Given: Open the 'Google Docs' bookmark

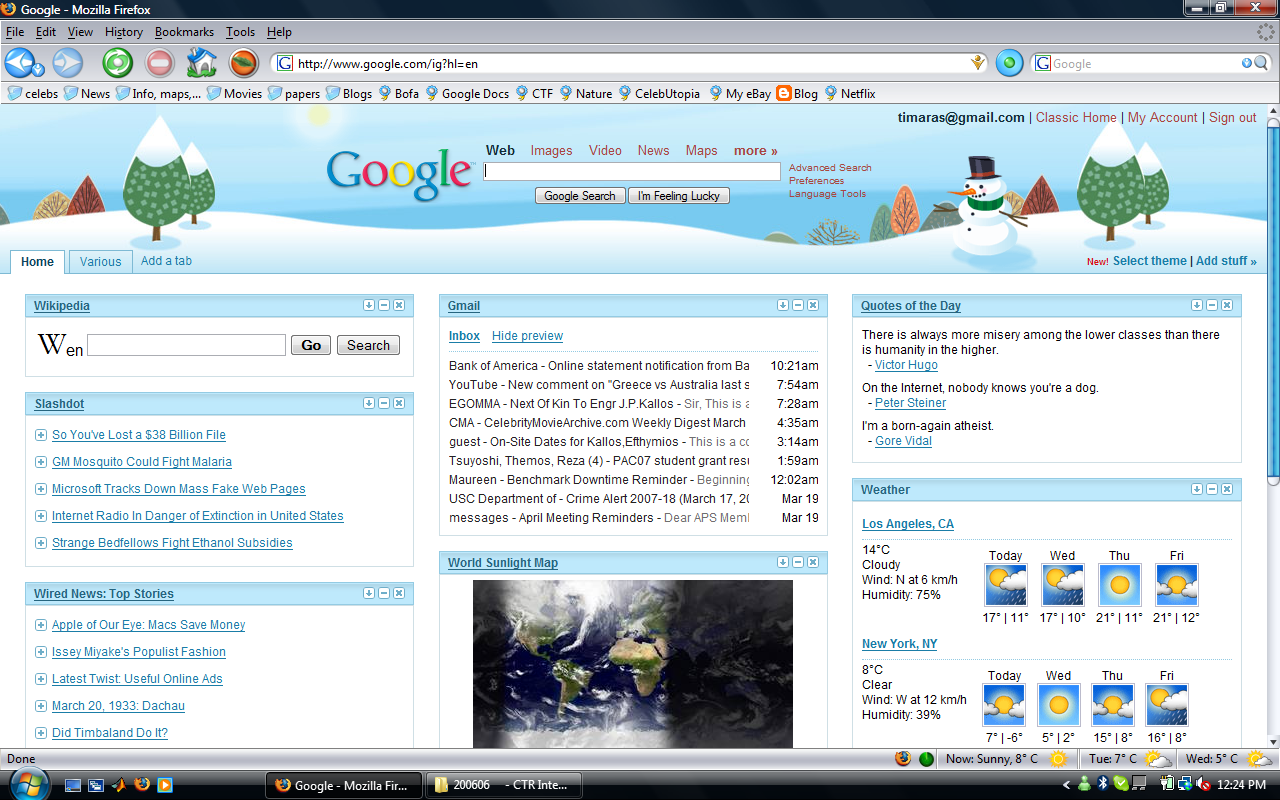Looking at the screenshot, I should [467, 93].
